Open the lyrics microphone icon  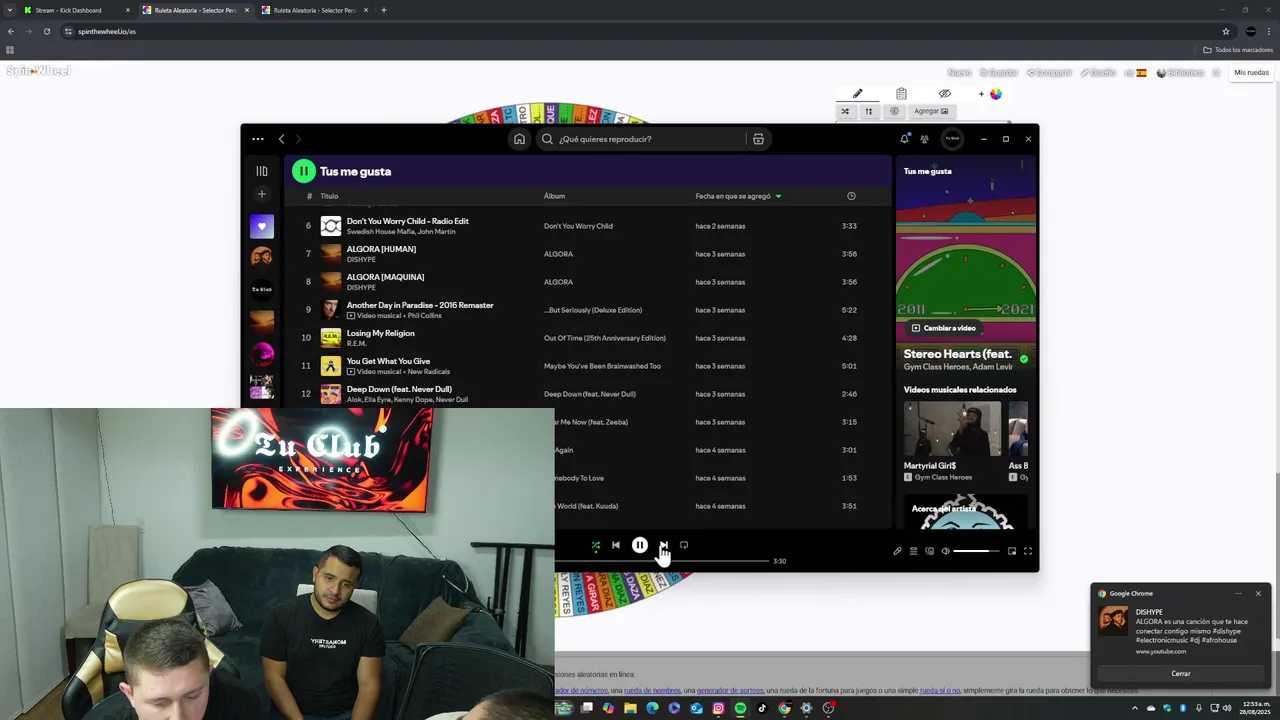click(x=897, y=551)
